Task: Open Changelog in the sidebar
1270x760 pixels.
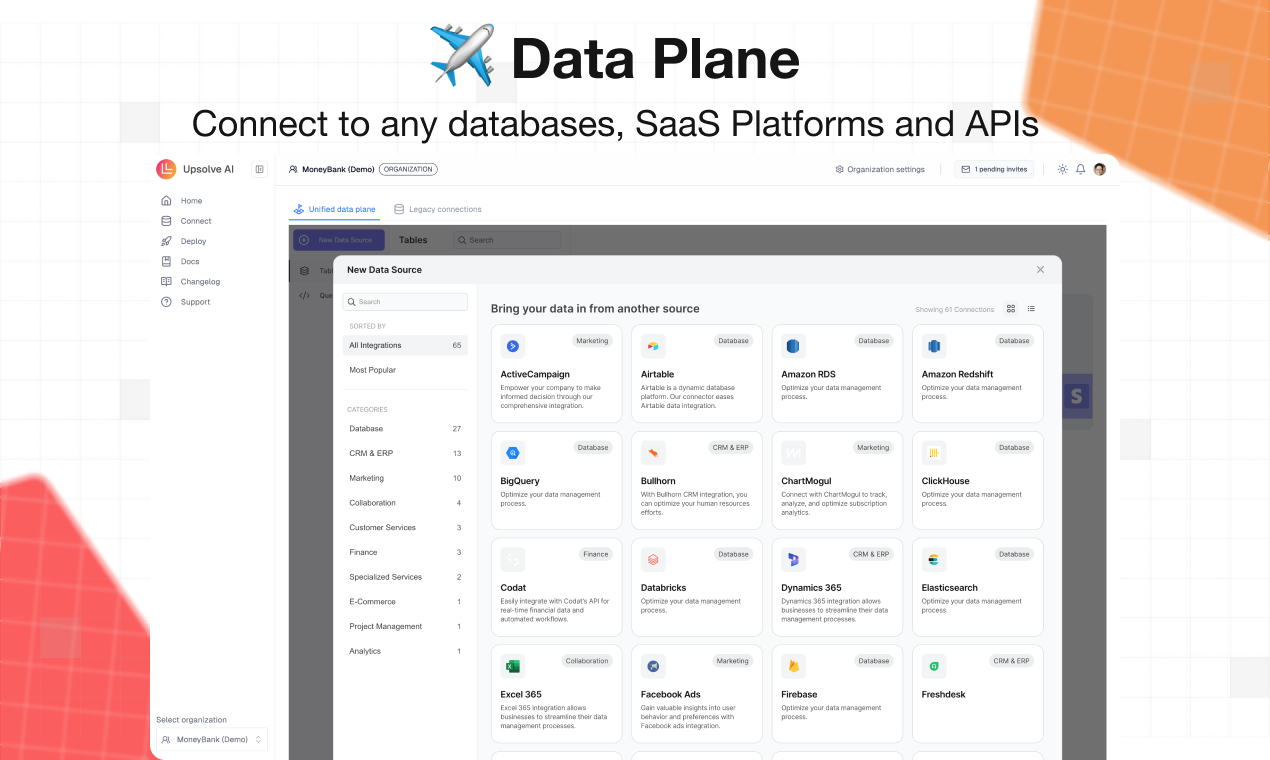Action: click(200, 282)
